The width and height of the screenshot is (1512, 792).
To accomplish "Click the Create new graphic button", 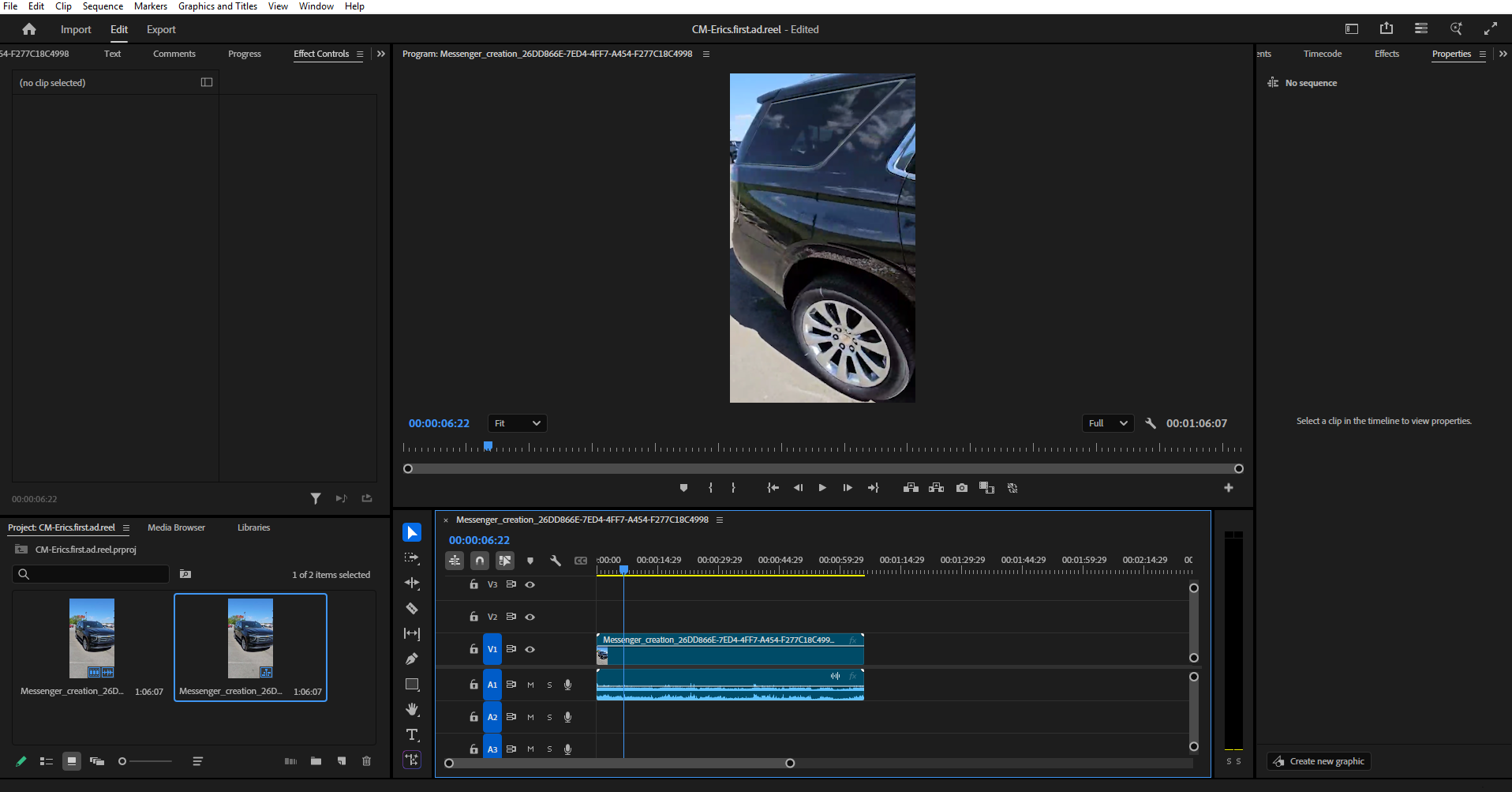I will click(x=1319, y=761).
